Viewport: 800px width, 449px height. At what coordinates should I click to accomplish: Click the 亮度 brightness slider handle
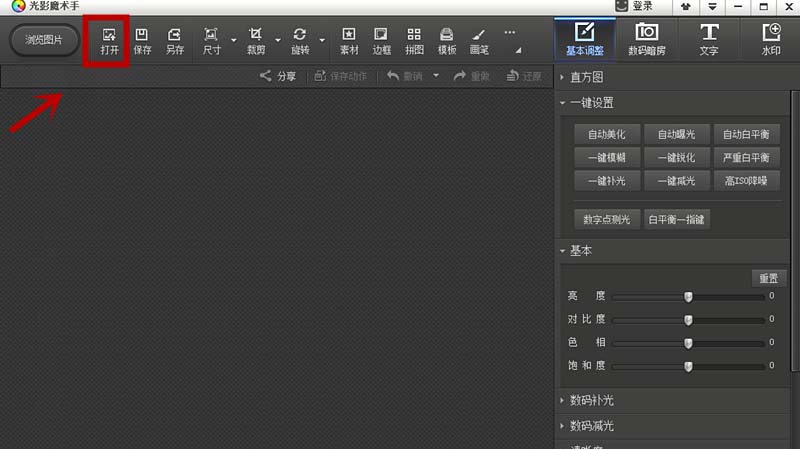click(x=688, y=297)
